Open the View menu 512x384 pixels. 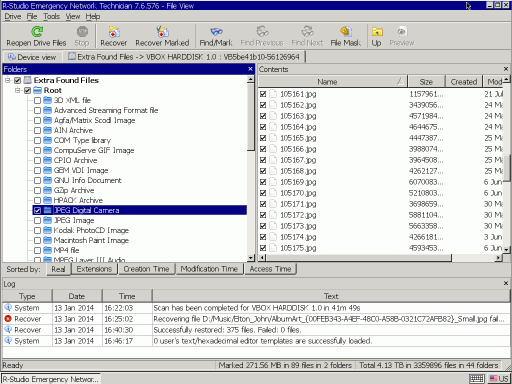[73, 16]
